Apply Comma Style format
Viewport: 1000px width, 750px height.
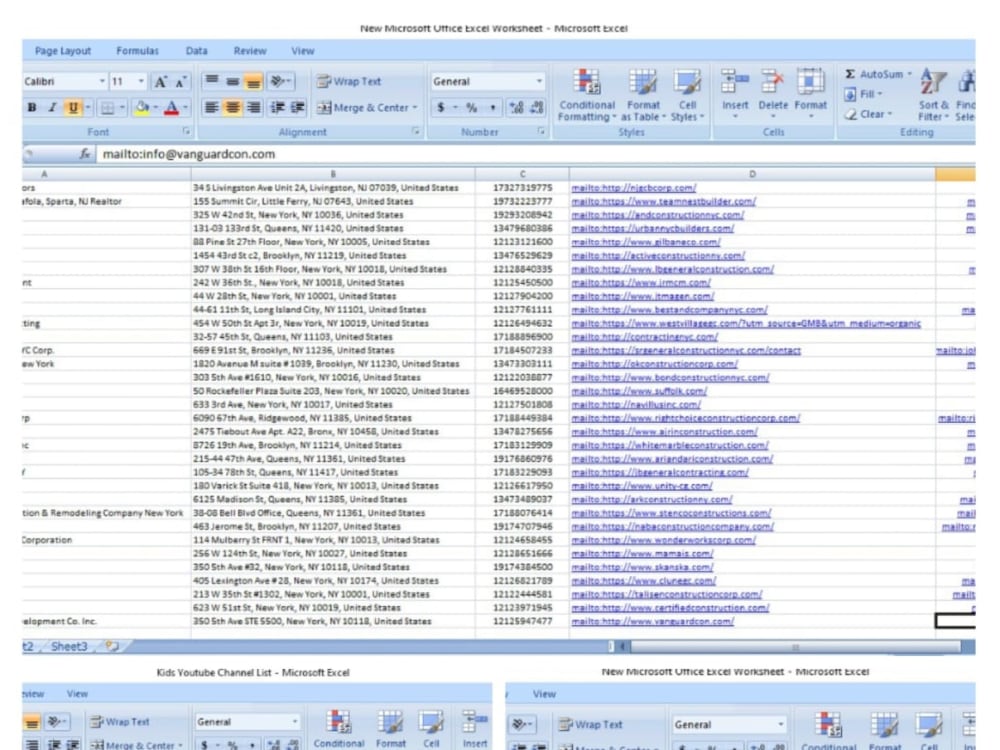(x=492, y=108)
